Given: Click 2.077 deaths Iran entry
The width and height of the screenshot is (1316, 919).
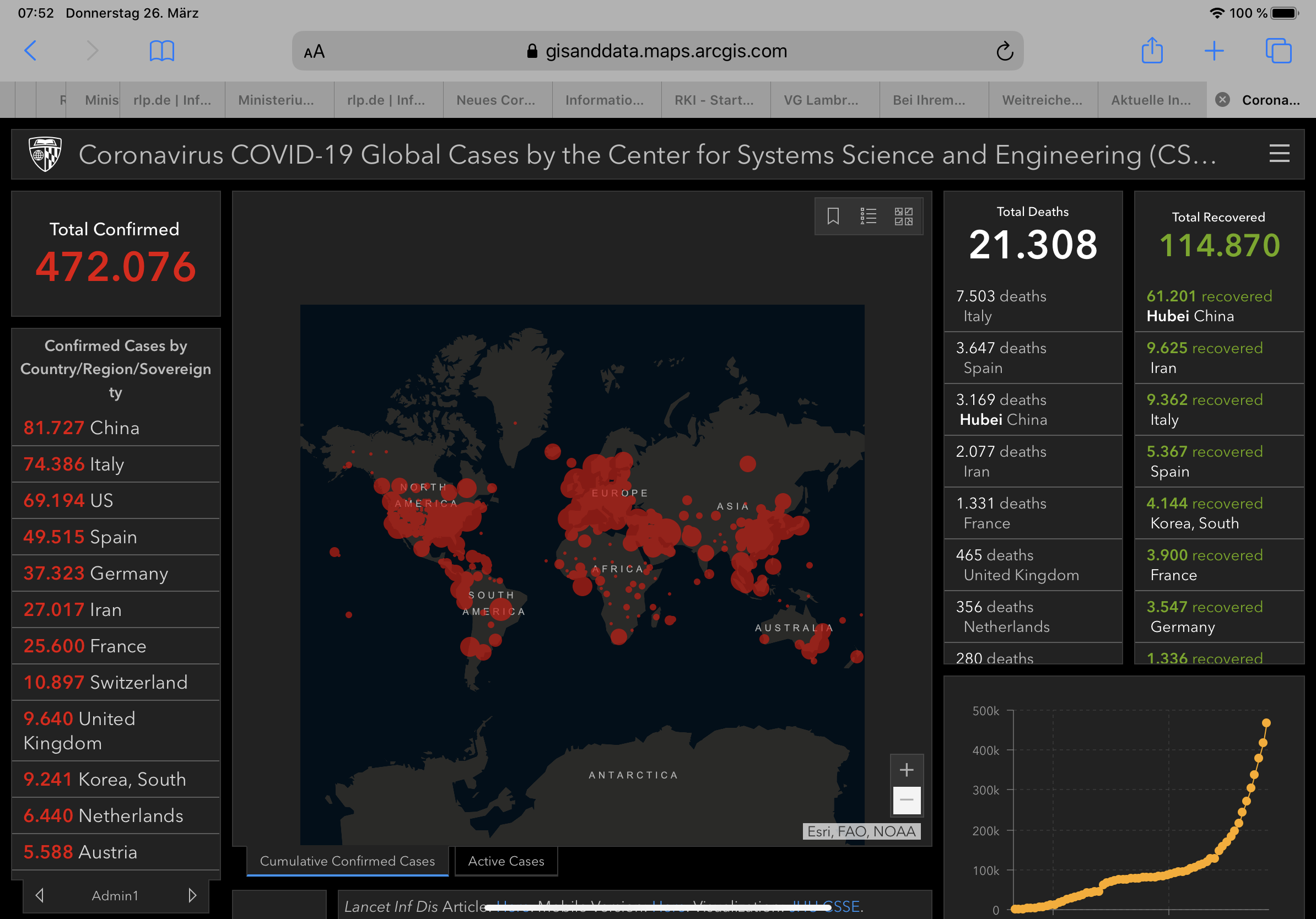Looking at the screenshot, I should pyautogui.click(x=1033, y=461).
